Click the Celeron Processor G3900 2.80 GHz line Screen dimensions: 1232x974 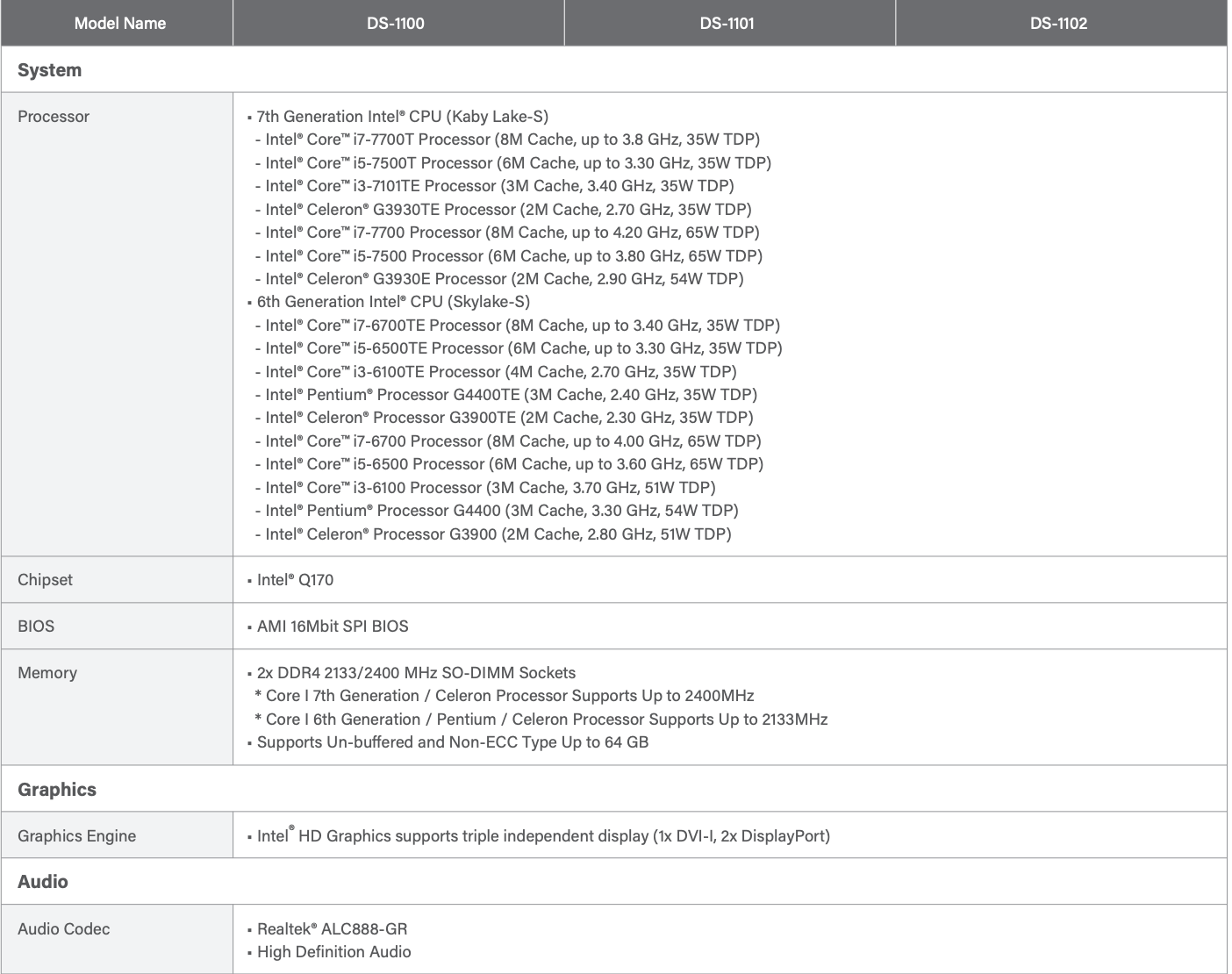[498, 534]
